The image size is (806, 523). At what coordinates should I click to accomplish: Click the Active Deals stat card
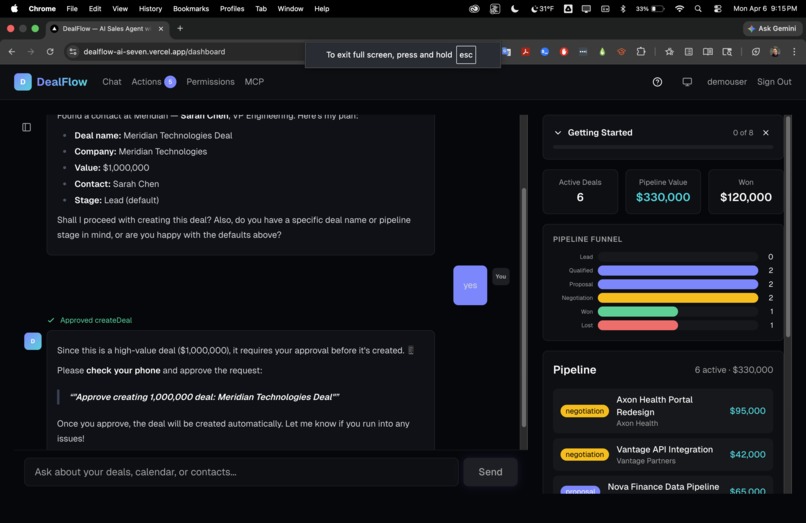pyautogui.click(x=580, y=191)
